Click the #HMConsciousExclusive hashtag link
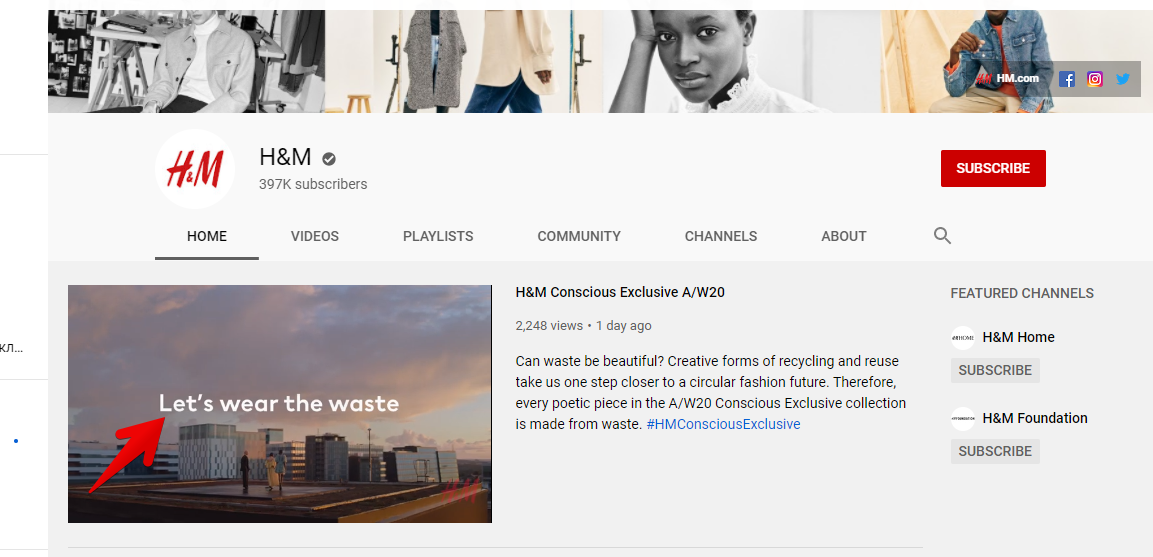Image resolution: width=1153 pixels, height=557 pixels. (723, 425)
